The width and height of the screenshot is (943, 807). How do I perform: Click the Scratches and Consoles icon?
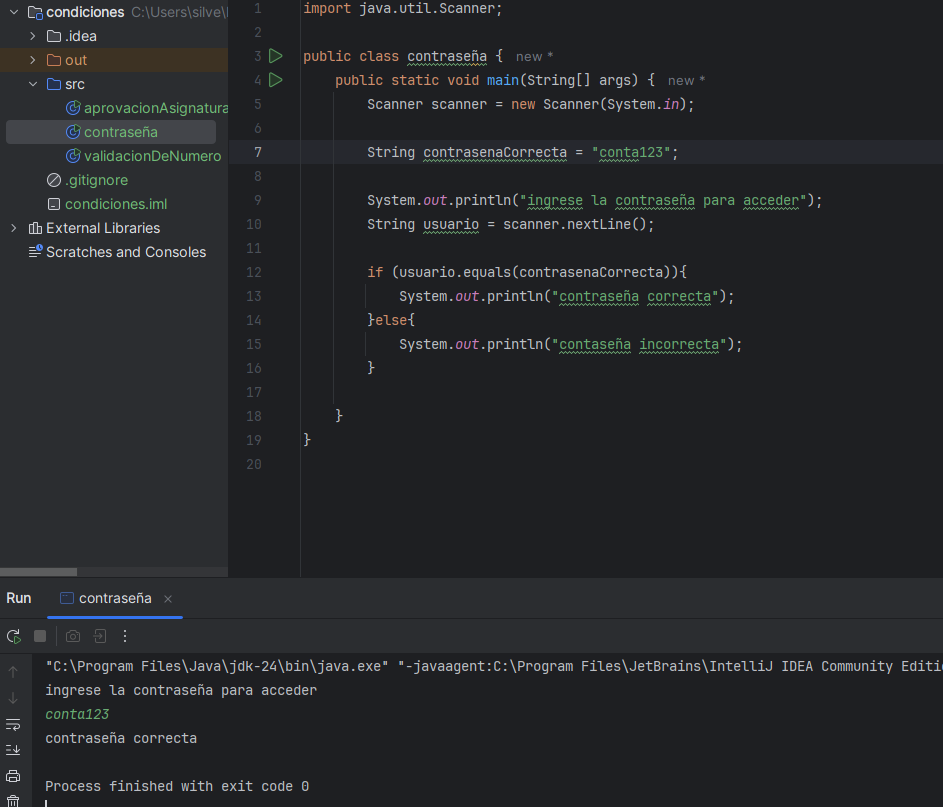pyautogui.click(x=35, y=251)
